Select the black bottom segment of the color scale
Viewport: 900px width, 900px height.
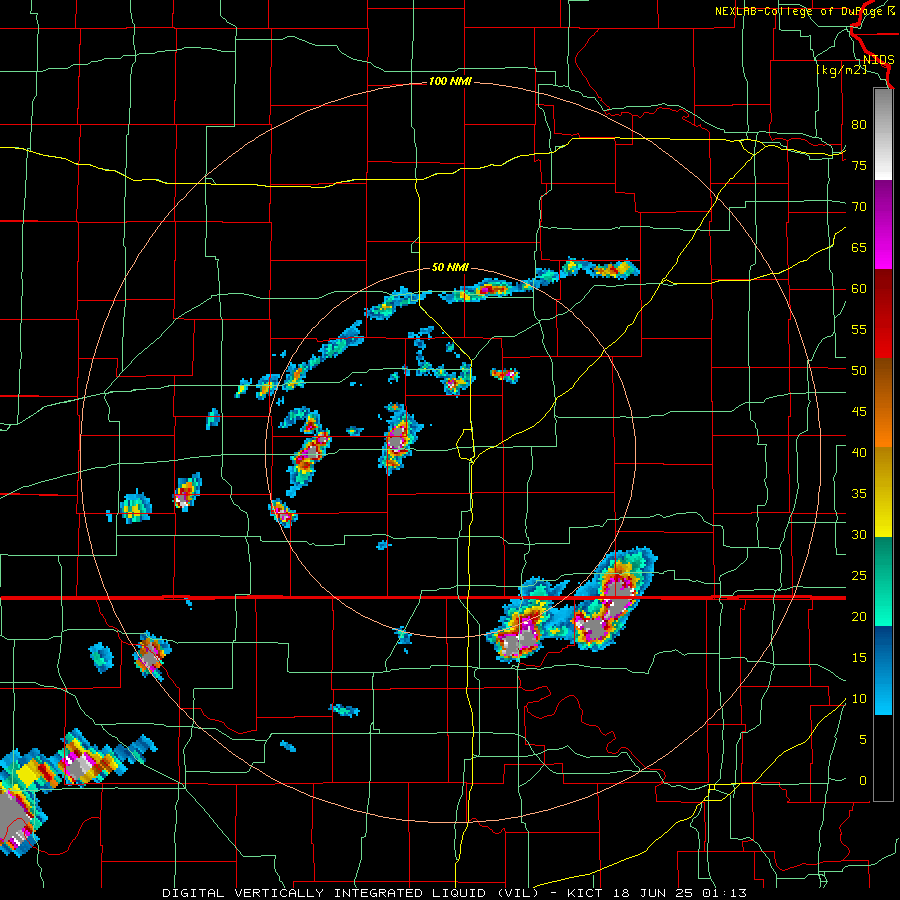click(x=883, y=758)
